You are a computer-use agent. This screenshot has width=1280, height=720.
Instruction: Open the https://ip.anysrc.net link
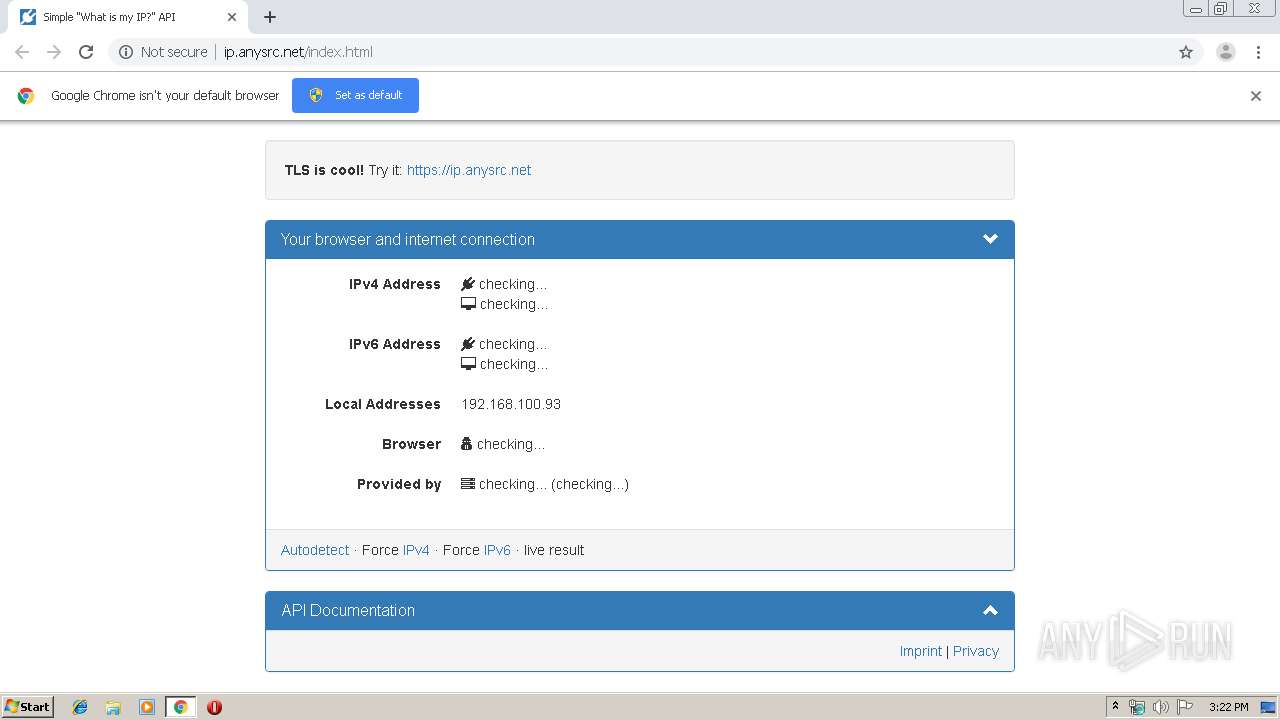pos(469,170)
